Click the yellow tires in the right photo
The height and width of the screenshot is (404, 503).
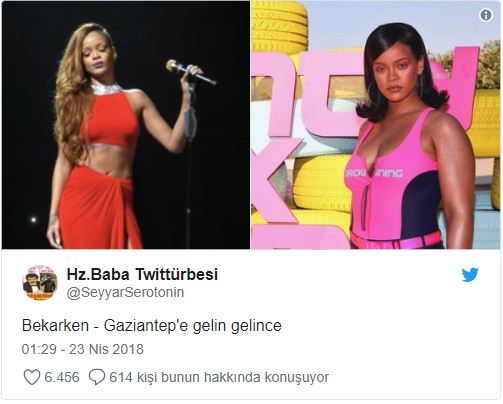pos(323,182)
